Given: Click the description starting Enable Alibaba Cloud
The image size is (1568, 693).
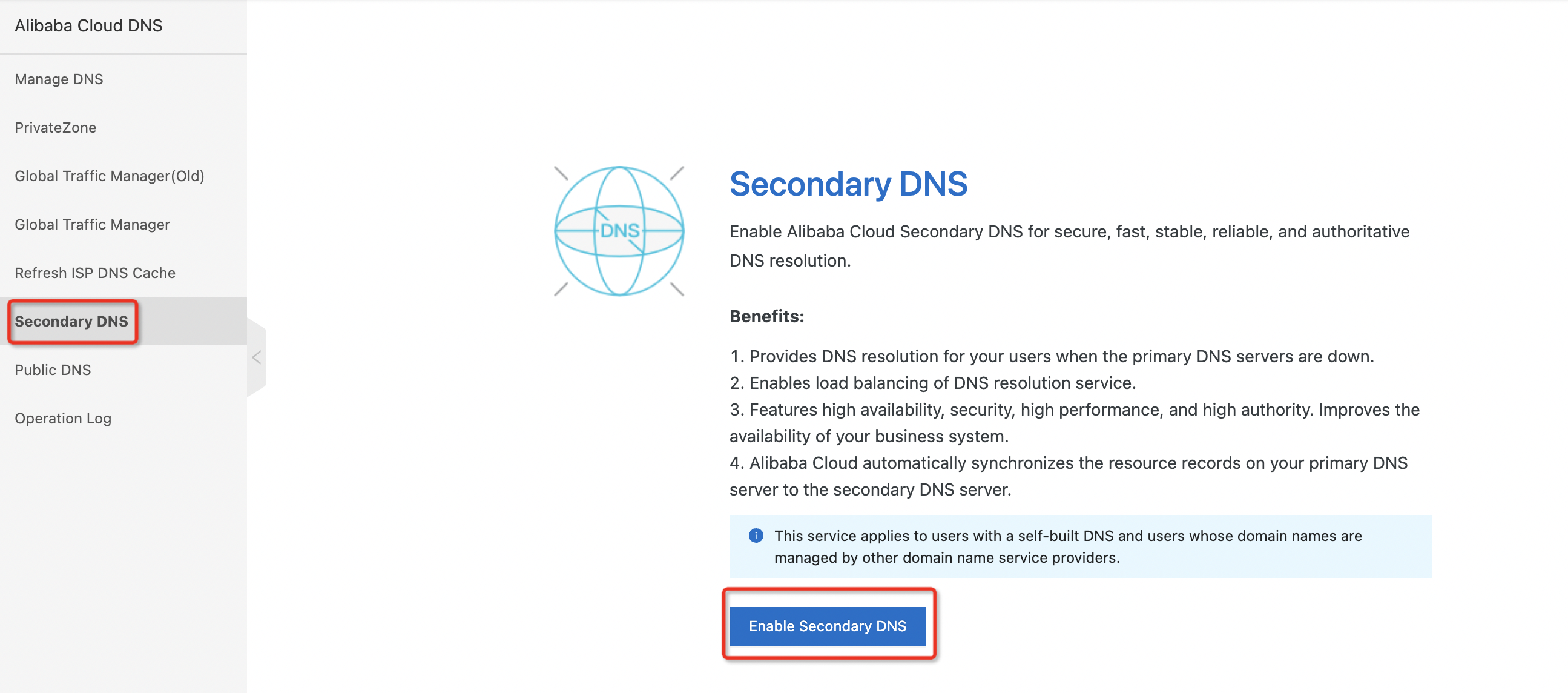Looking at the screenshot, I should coord(1070,246).
